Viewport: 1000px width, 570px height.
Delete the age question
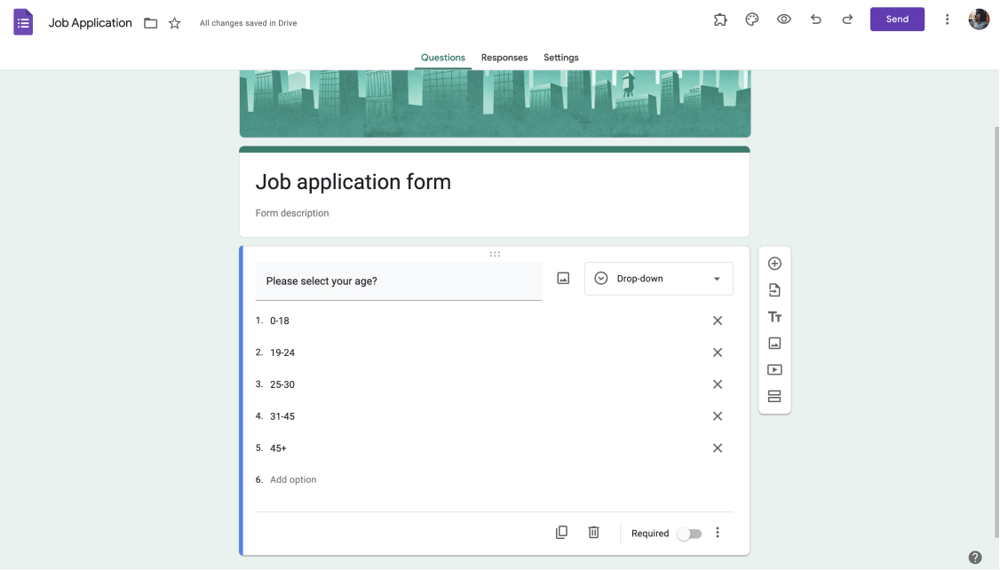(x=594, y=532)
